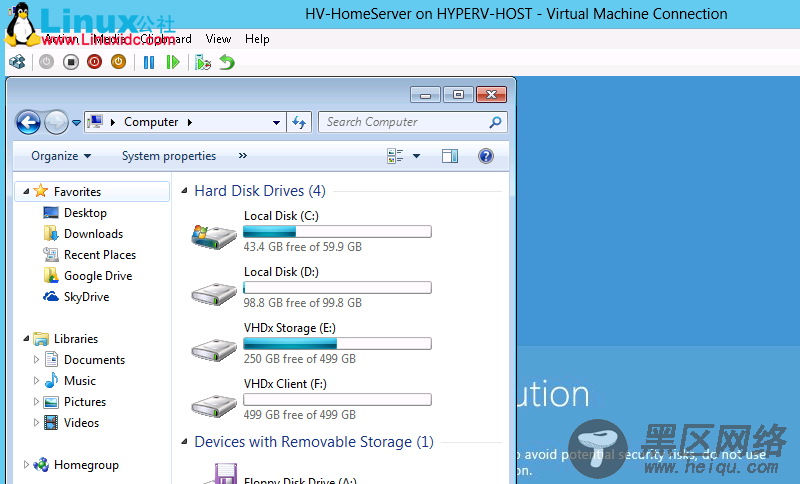Select the VHDx Client (F:) drive icon

click(x=214, y=405)
